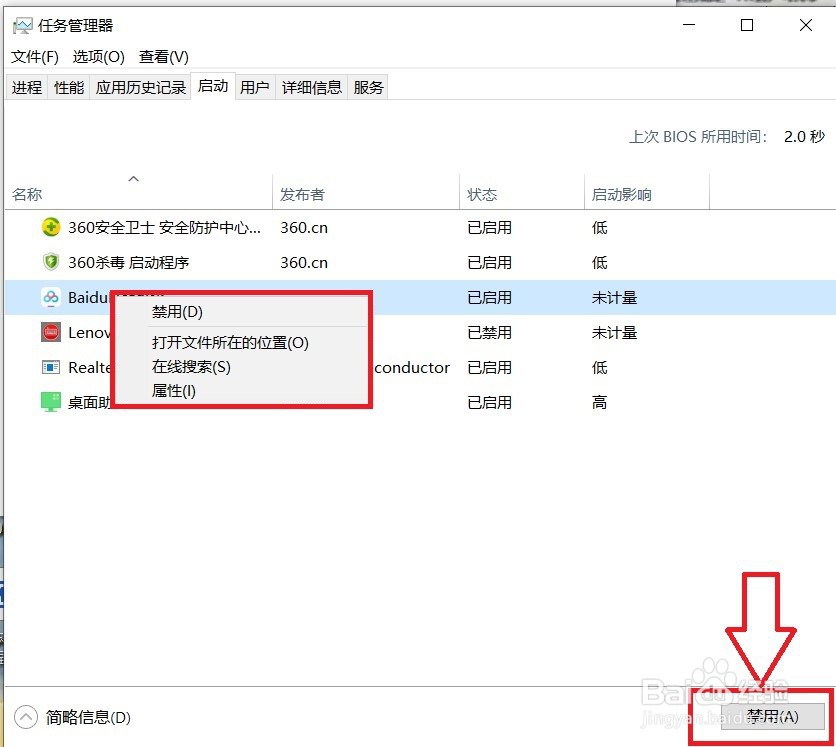
Task: Switch to the 性能 tab
Action: (67, 87)
